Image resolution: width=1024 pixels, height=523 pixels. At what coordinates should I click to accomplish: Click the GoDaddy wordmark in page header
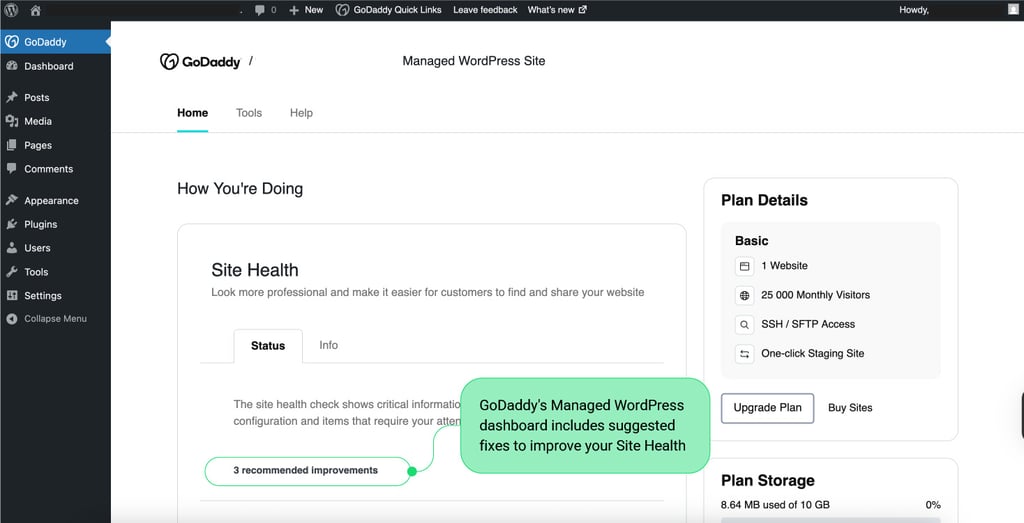click(x=211, y=62)
